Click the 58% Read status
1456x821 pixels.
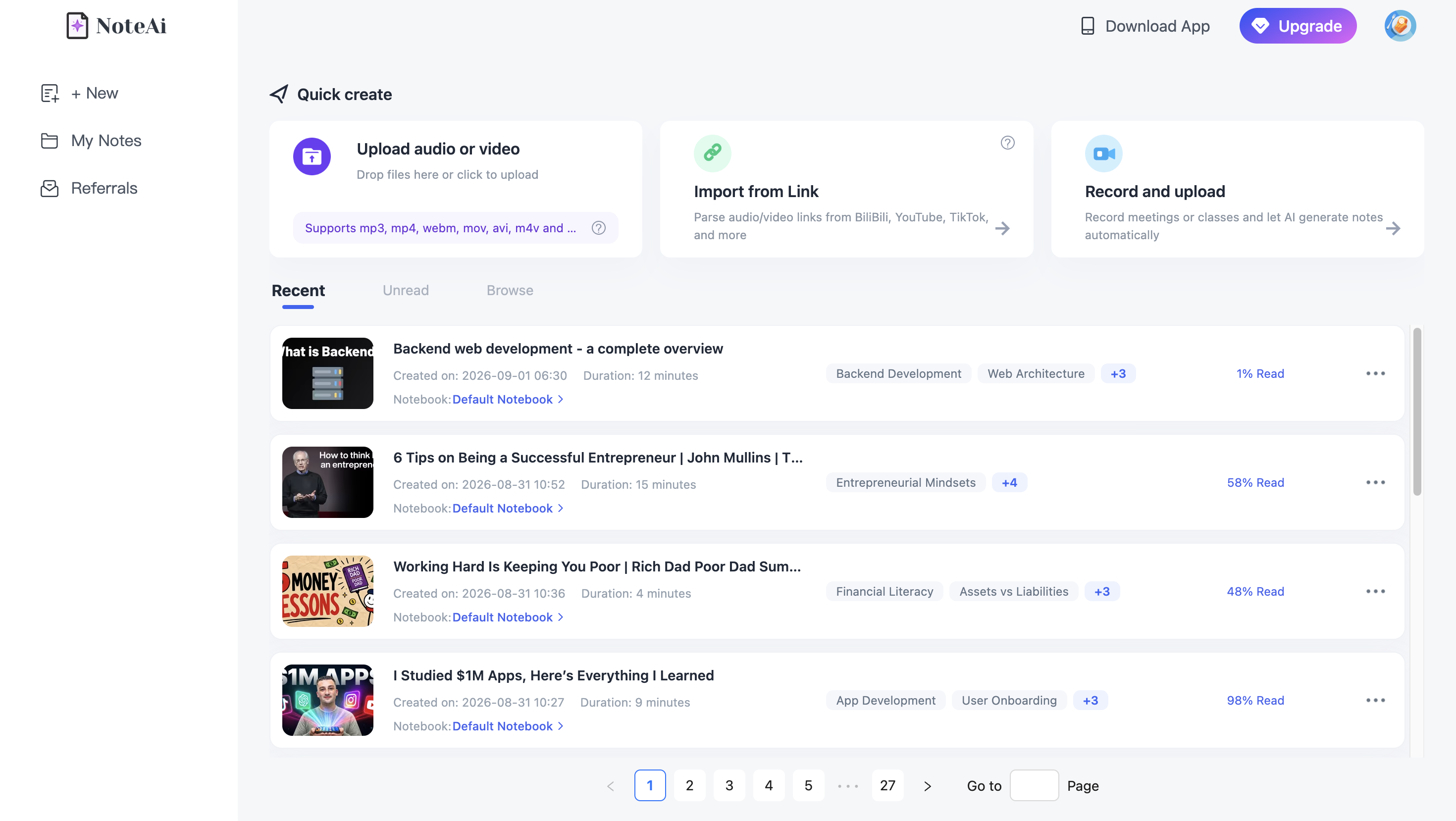pos(1255,482)
